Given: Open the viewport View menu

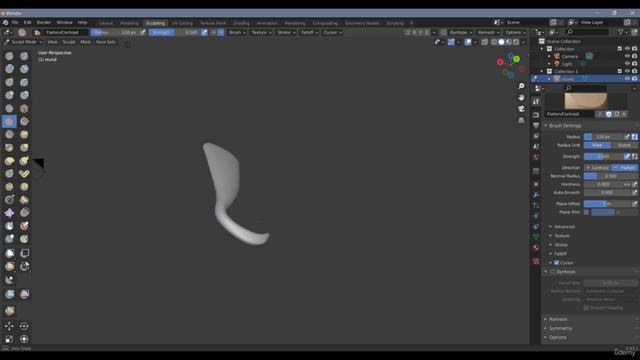Looking at the screenshot, I should click(52, 42).
